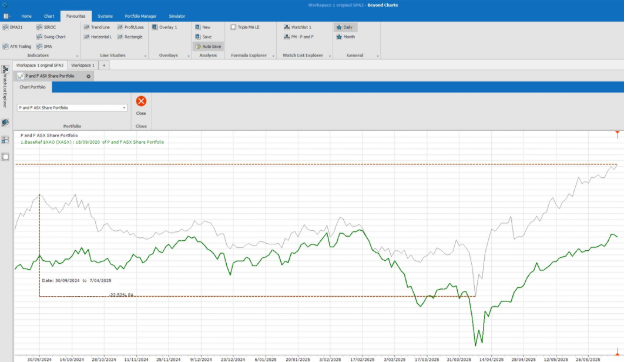
Task: Switch to the Chart ribbon tab
Action: click(x=49, y=16)
